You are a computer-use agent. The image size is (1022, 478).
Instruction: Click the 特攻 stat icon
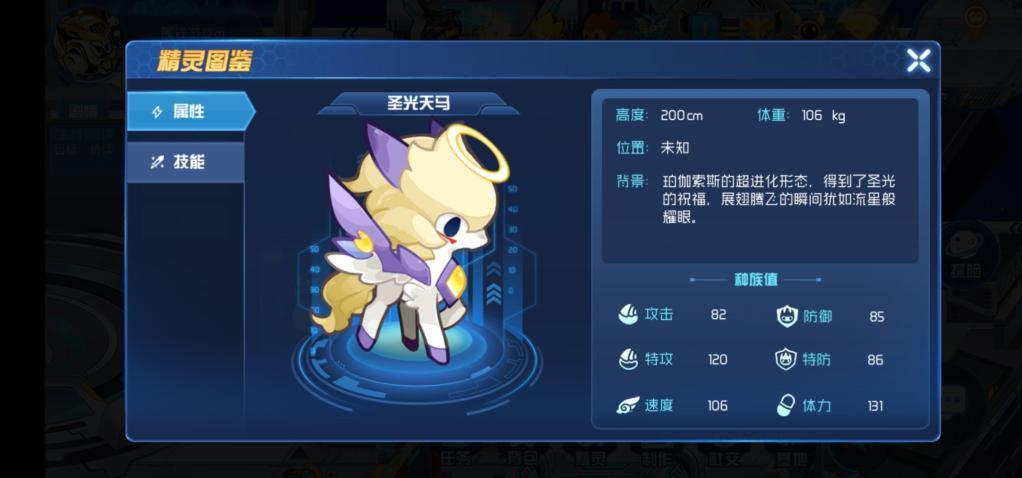coord(628,359)
